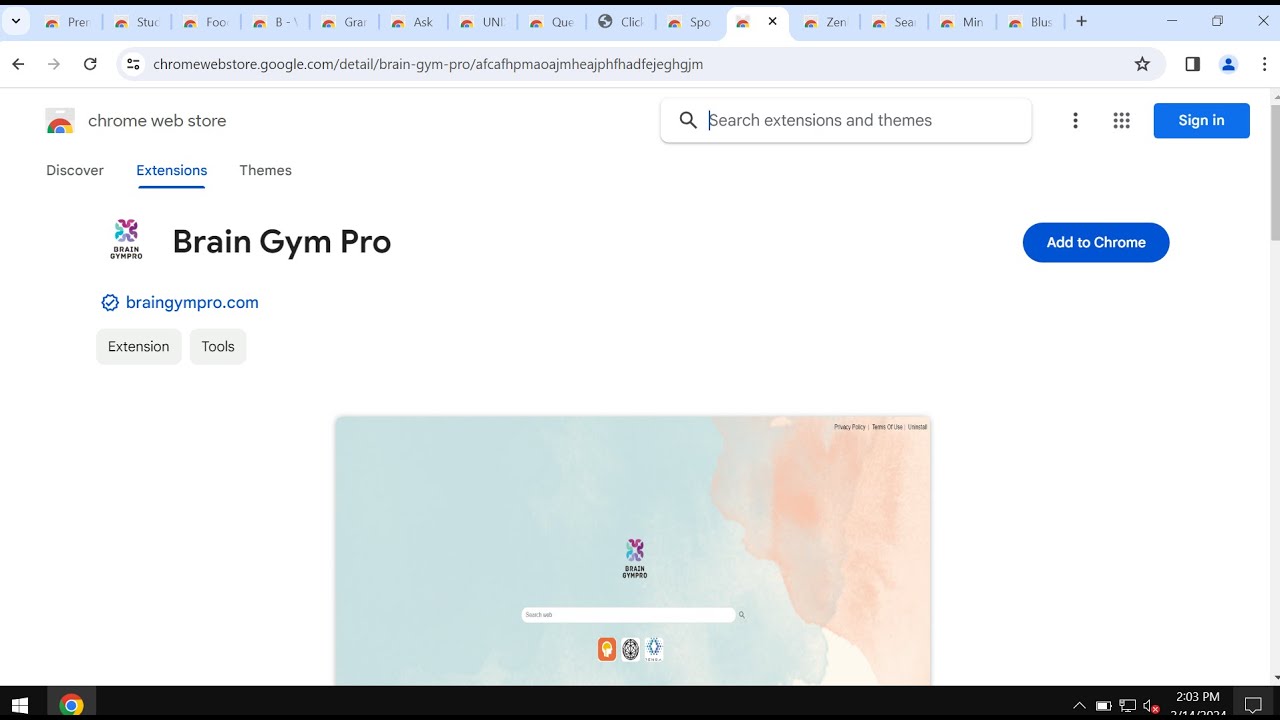Open the Chrome profile avatar
Screen dimensions: 1280x720
(1228, 64)
